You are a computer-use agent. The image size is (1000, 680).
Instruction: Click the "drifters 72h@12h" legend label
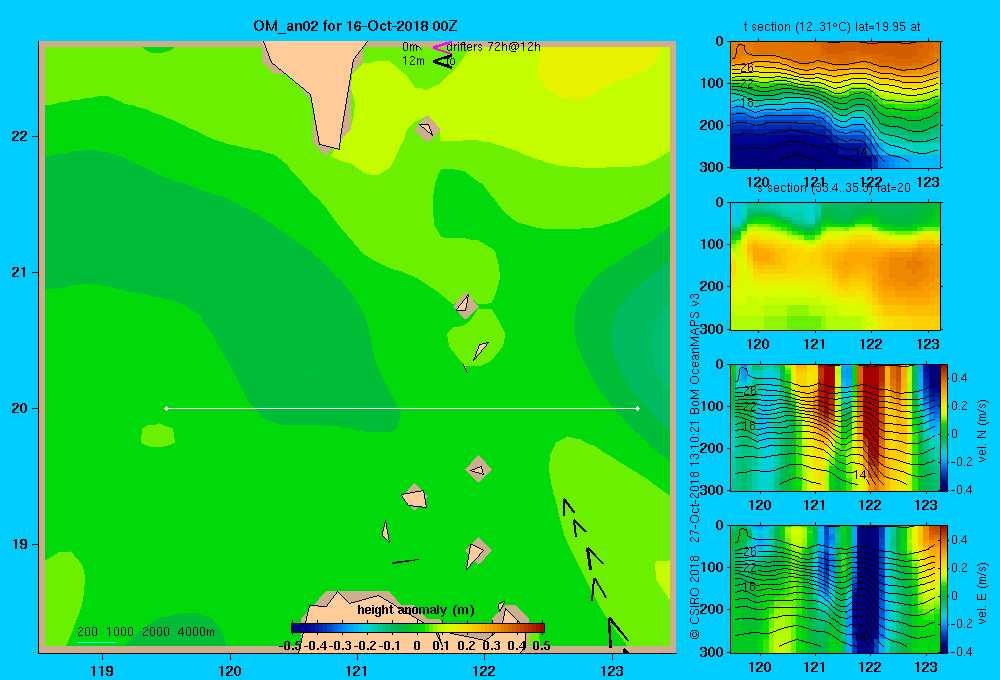(x=494, y=47)
